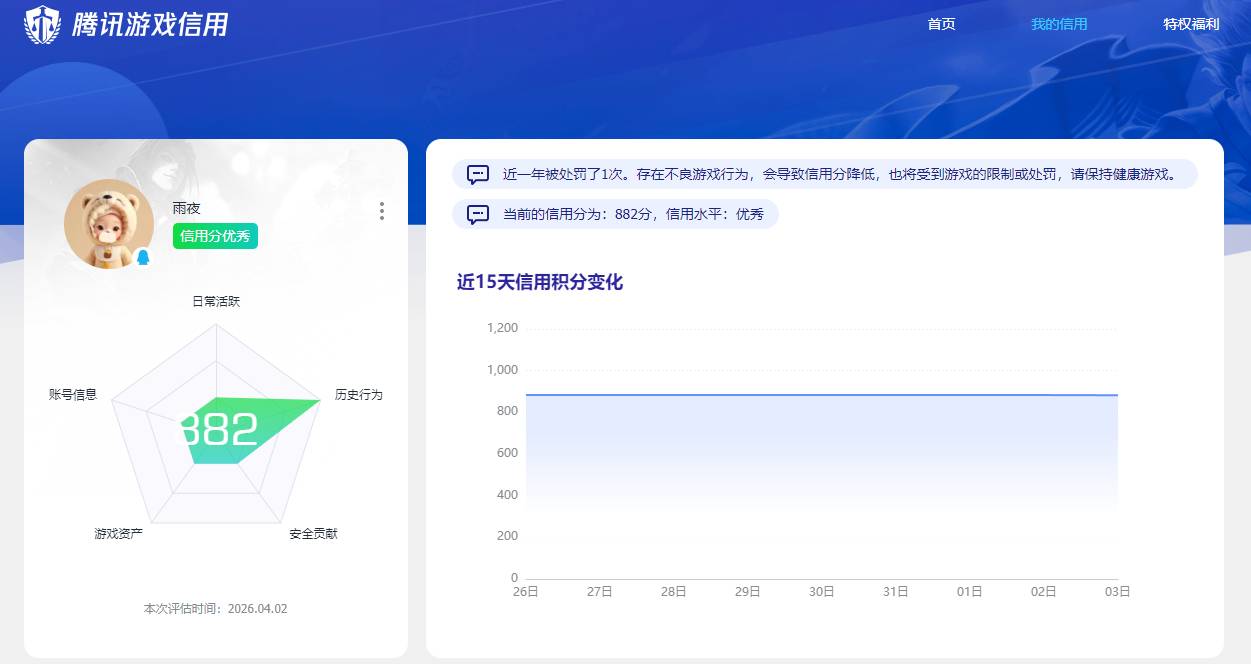Click the 26日 date label on the chart axis
Screen dimensions: 1251x664
pos(527,591)
